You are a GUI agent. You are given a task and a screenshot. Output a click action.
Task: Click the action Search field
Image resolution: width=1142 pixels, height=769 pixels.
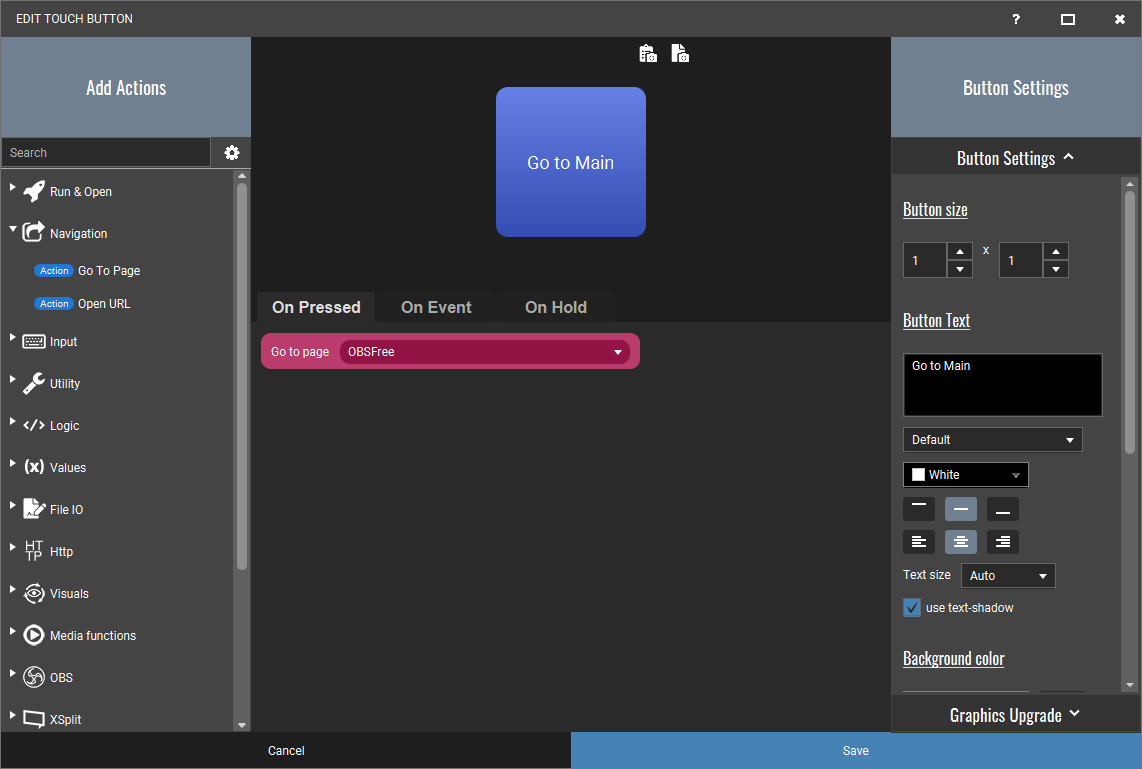pyautogui.click(x=105, y=153)
